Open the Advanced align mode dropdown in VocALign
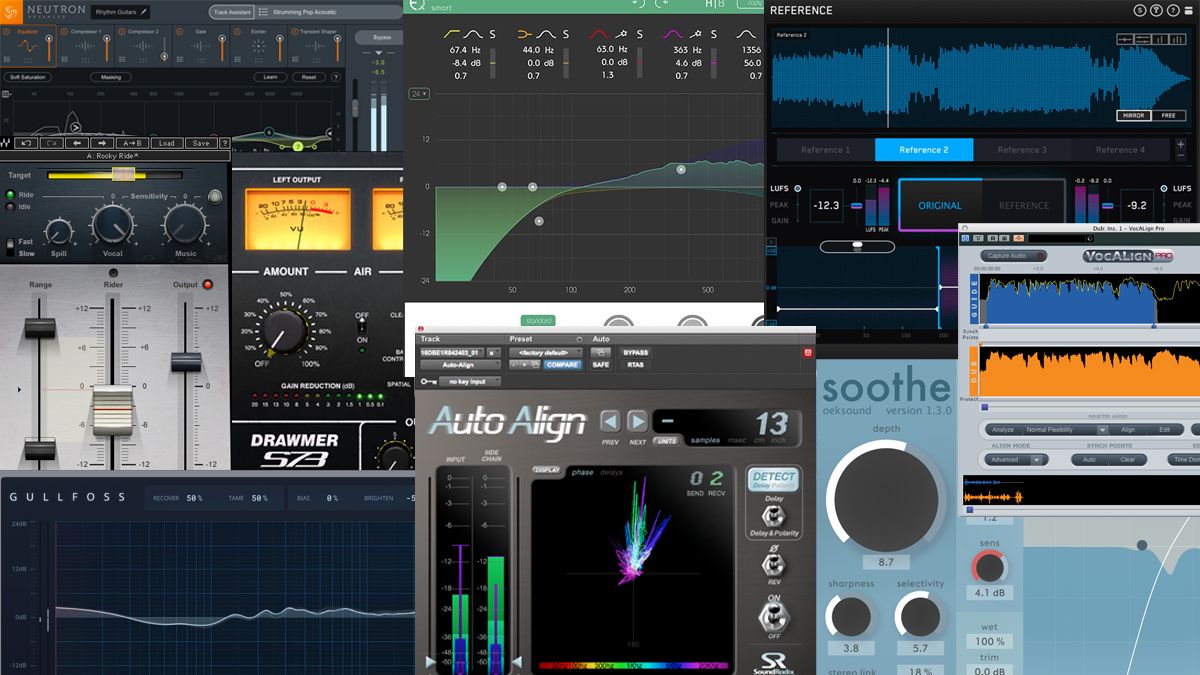 coord(1016,460)
